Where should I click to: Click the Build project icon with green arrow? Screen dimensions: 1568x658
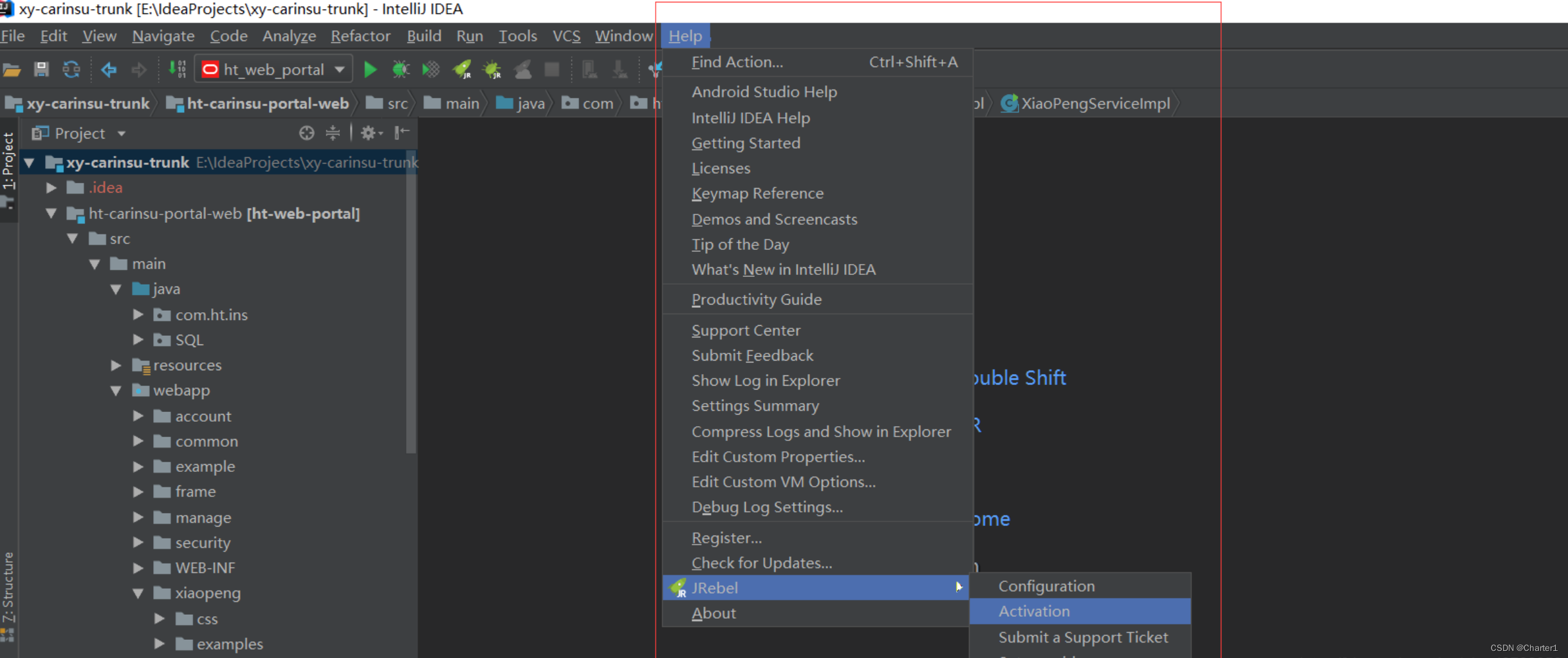(x=177, y=69)
